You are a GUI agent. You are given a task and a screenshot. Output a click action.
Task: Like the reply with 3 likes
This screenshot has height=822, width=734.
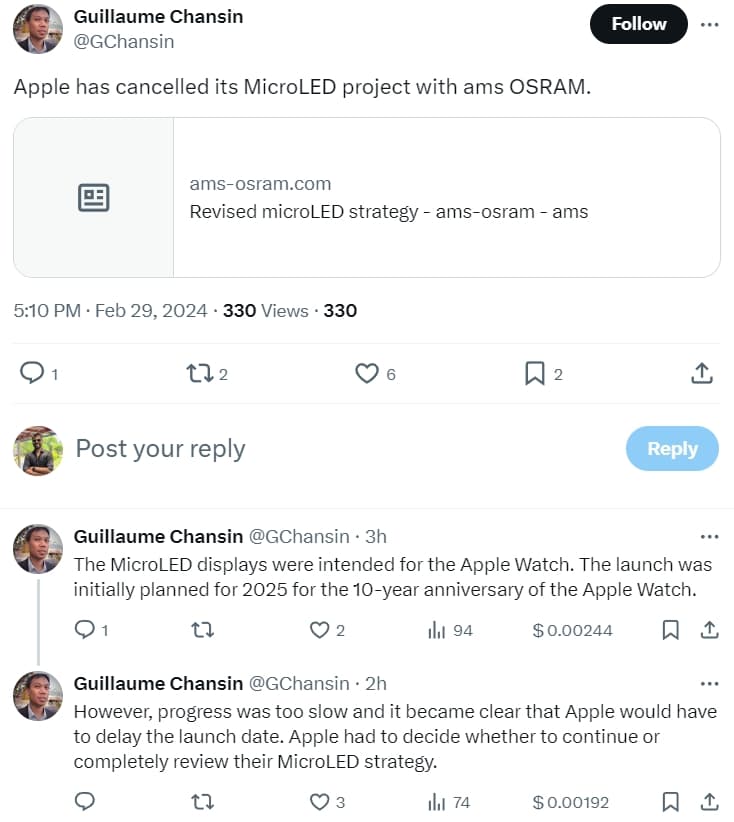tap(320, 801)
